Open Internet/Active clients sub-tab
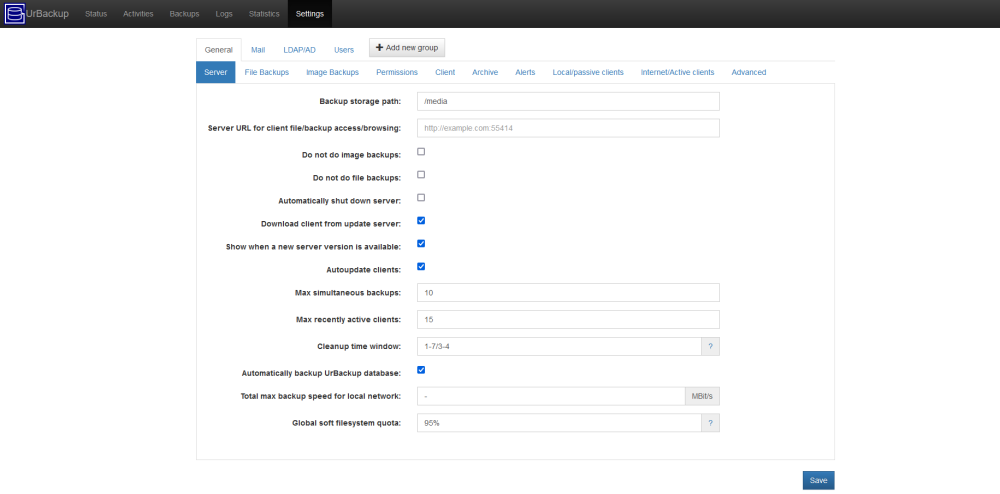1000x494 pixels. tap(677, 72)
